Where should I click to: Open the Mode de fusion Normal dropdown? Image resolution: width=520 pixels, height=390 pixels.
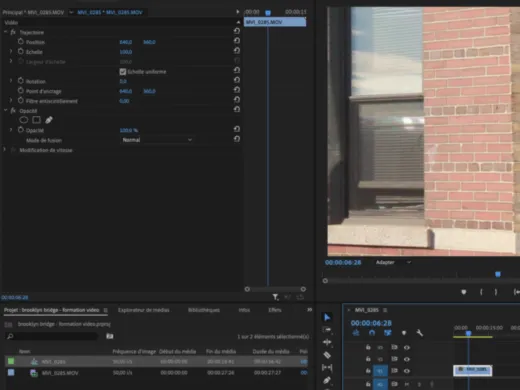click(x=157, y=140)
